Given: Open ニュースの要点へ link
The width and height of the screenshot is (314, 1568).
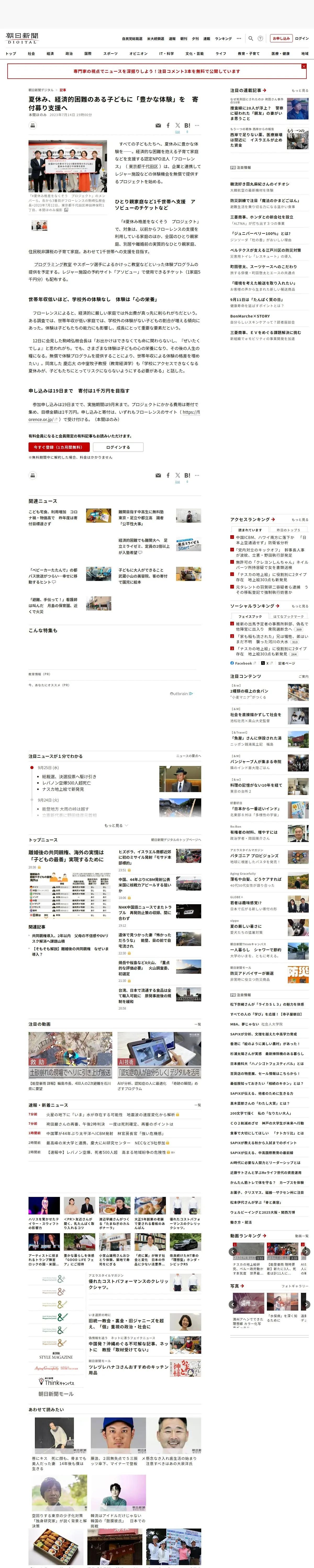Looking at the screenshot, I should coord(188,756).
